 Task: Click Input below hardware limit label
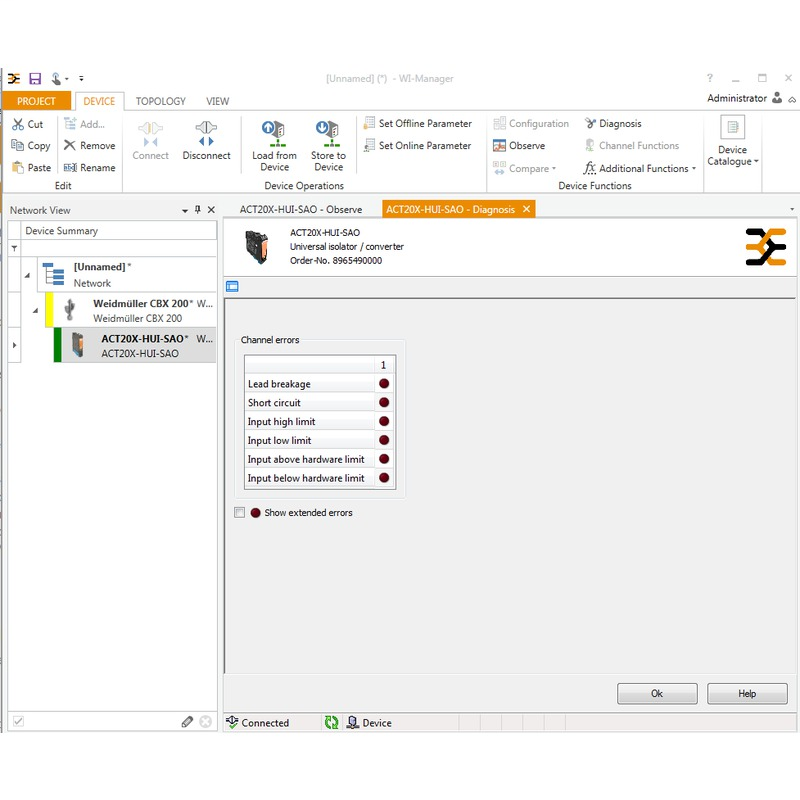point(306,478)
